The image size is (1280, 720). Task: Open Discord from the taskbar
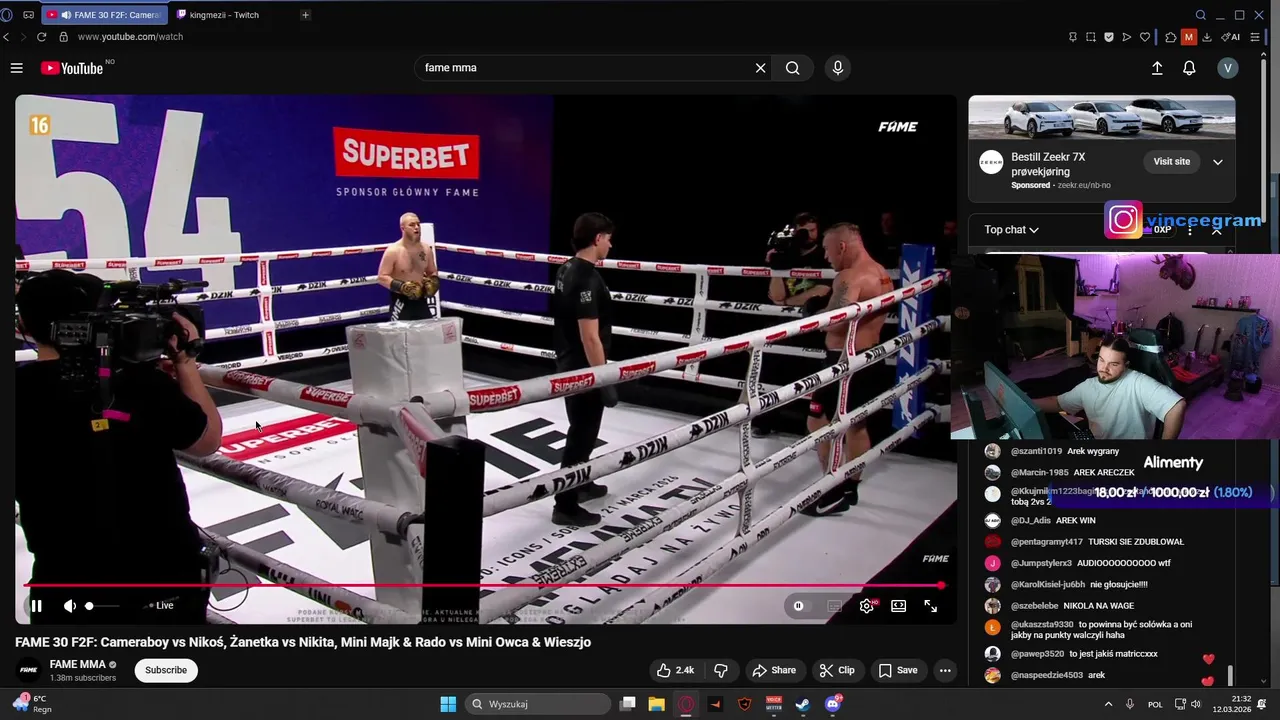click(833, 704)
